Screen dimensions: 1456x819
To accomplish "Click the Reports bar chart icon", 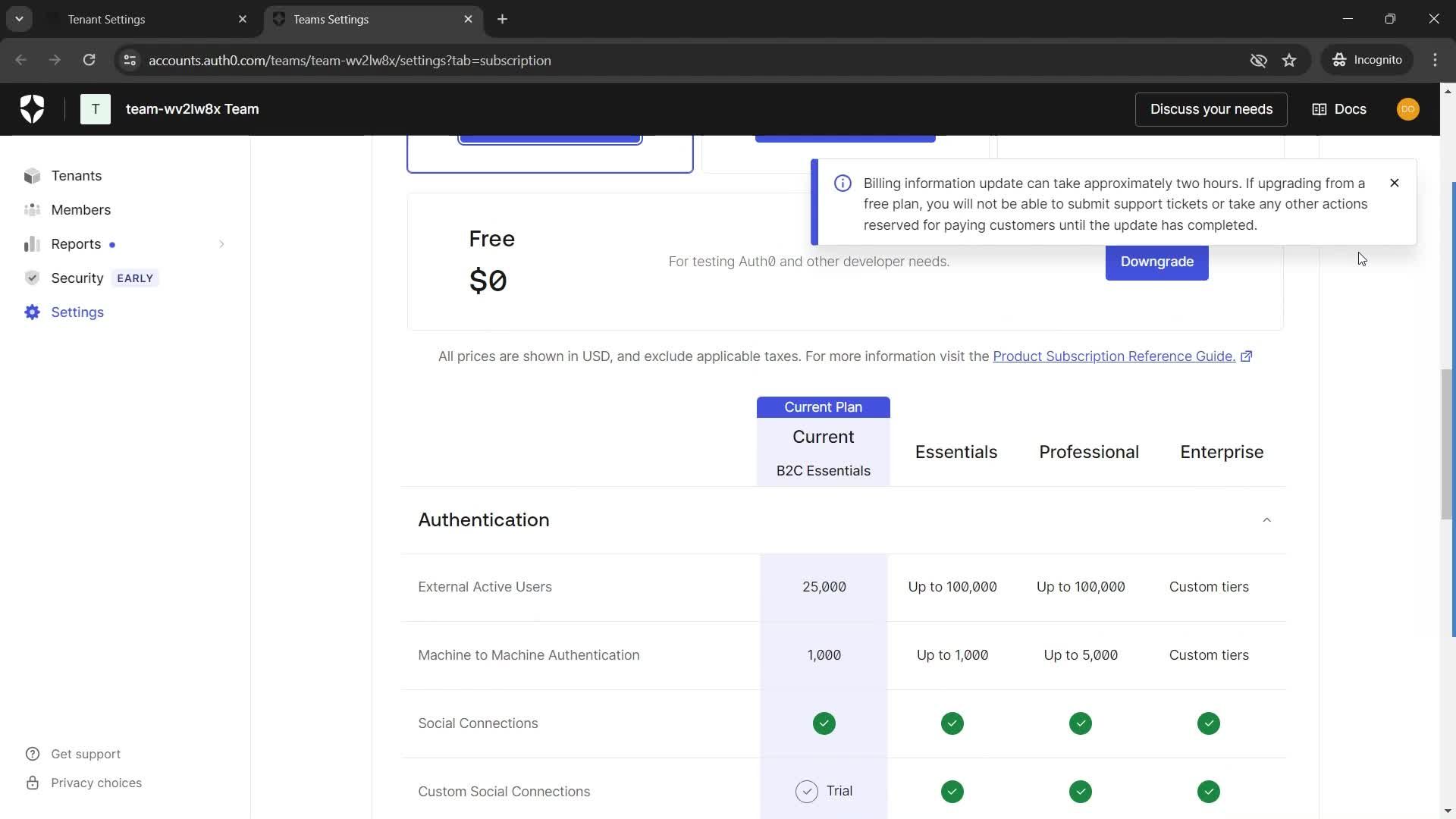I will (x=32, y=244).
